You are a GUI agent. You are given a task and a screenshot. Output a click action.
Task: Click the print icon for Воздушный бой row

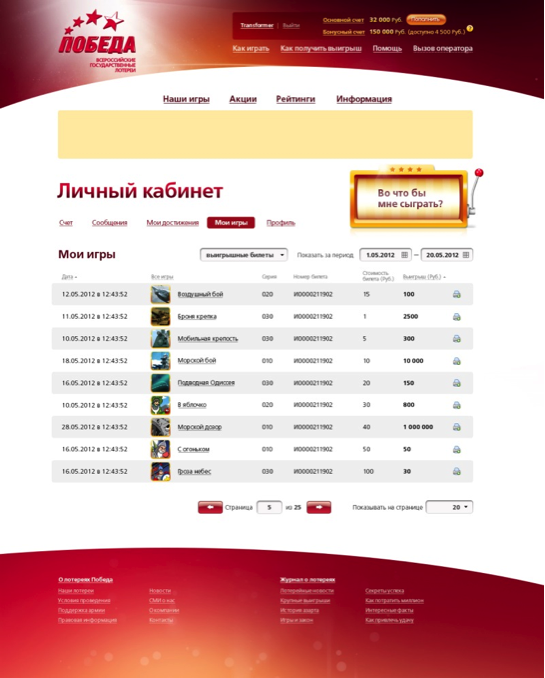coord(456,294)
